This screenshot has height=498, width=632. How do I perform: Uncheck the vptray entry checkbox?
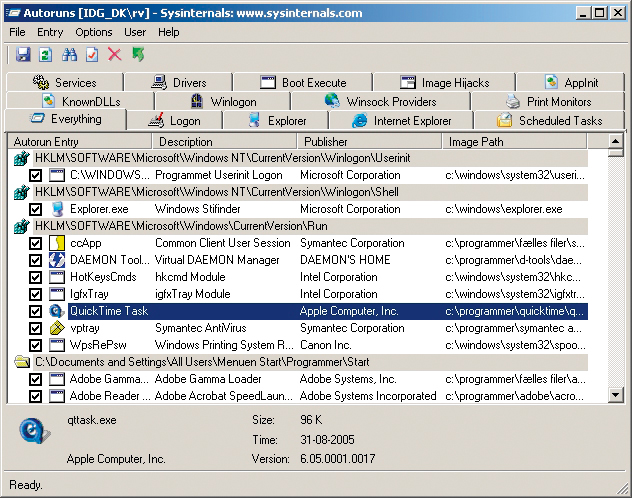(x=35, y=328)
